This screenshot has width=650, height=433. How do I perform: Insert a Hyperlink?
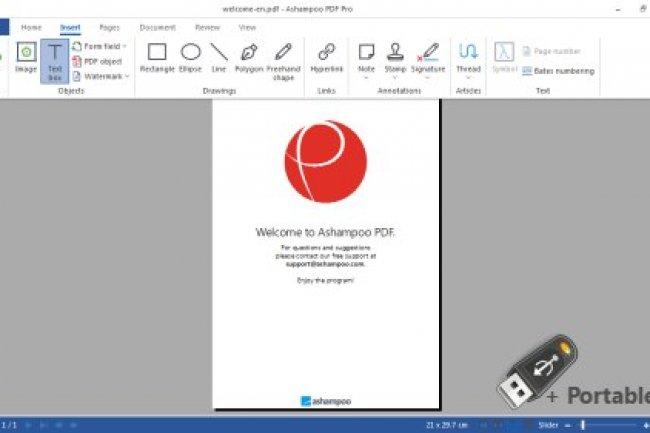click(x=326, y=58)
